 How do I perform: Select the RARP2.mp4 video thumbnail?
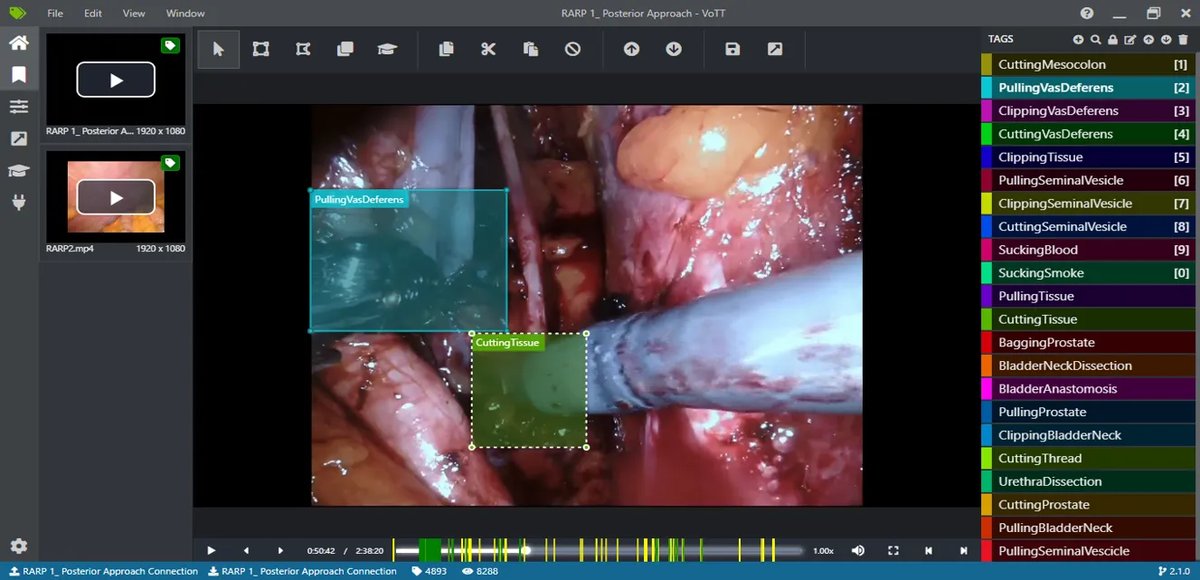(116, 196)
